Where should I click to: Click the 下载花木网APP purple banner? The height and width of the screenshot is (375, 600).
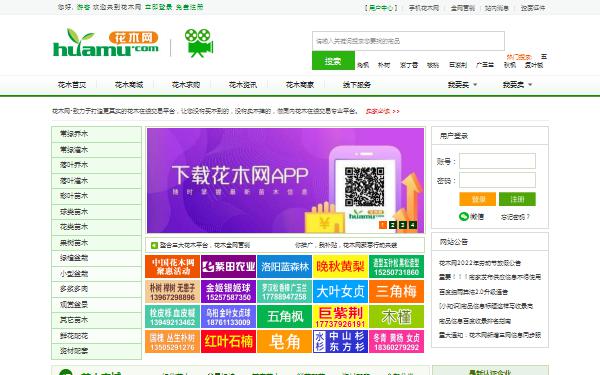point(285,180)
